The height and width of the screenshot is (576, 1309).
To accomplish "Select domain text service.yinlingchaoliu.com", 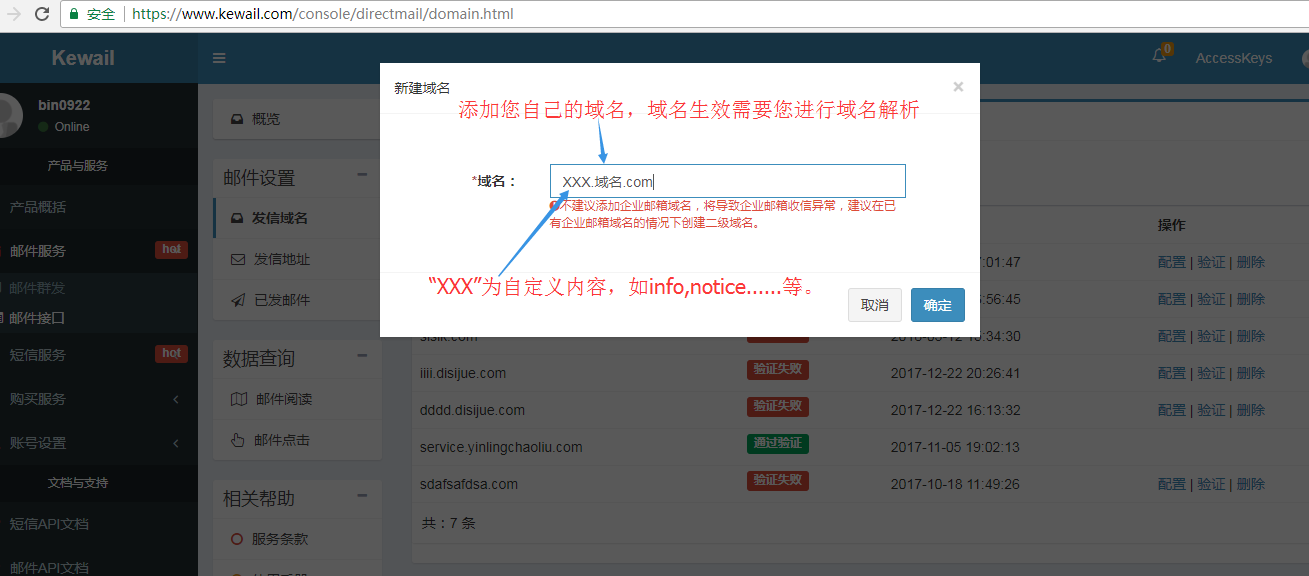I will click(501, 447).
